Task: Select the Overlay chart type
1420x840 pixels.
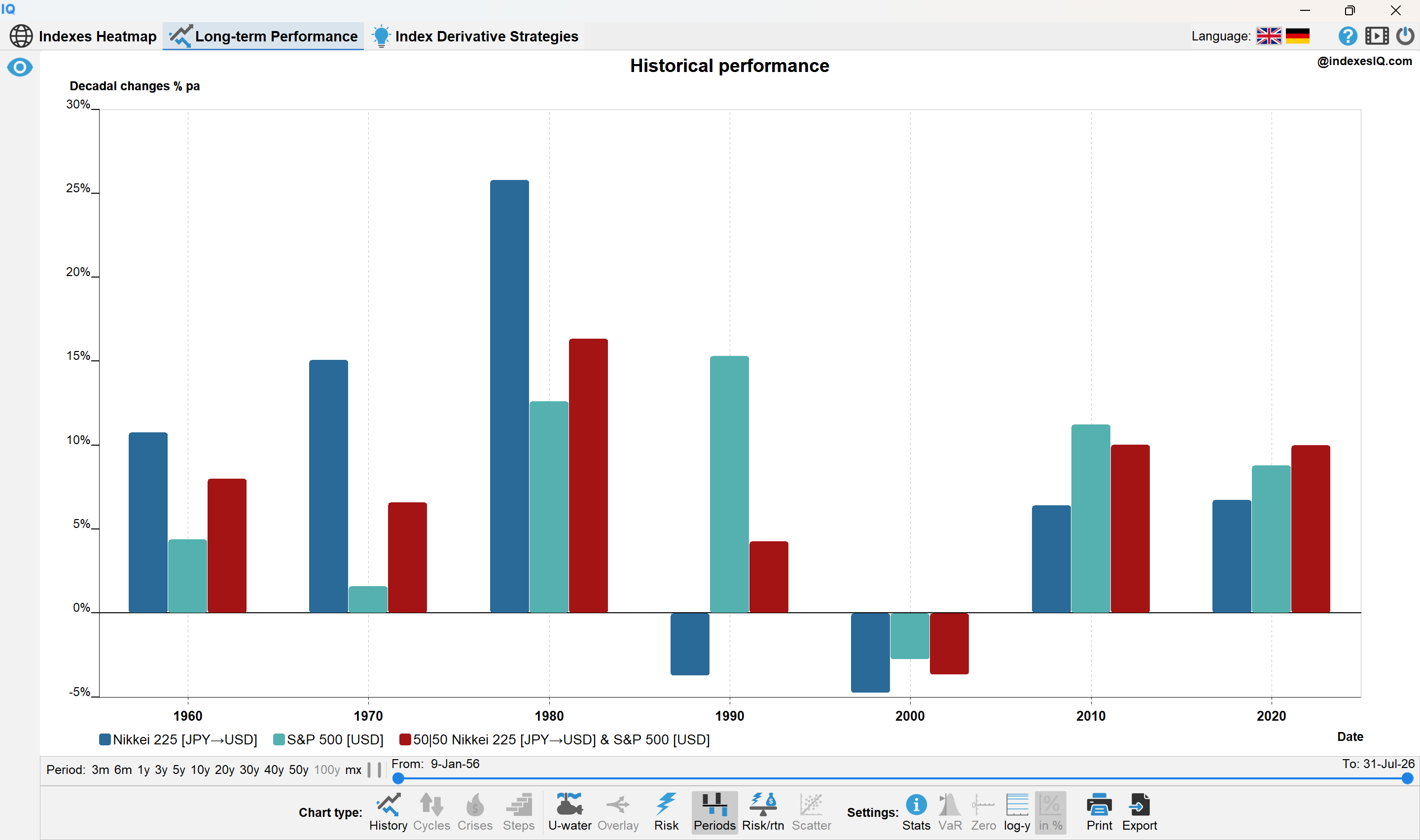Action: (x=618, y=812)
